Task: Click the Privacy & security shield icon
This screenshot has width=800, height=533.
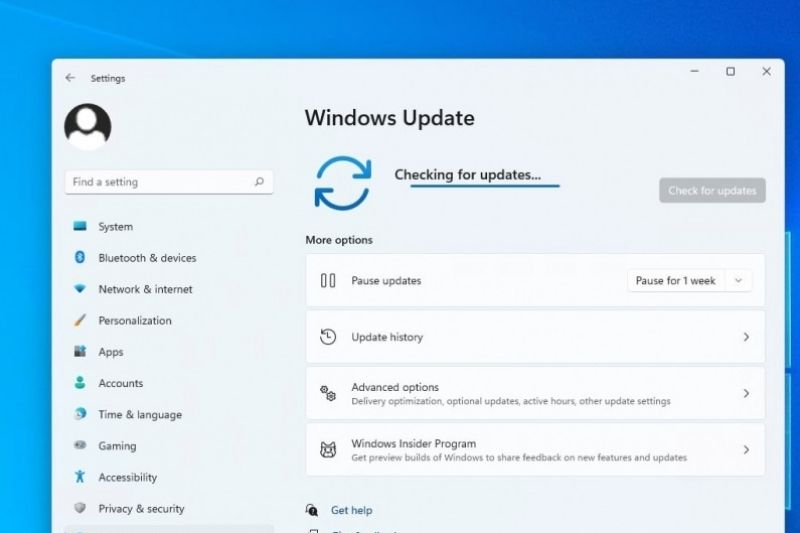Action: point(80,508)
